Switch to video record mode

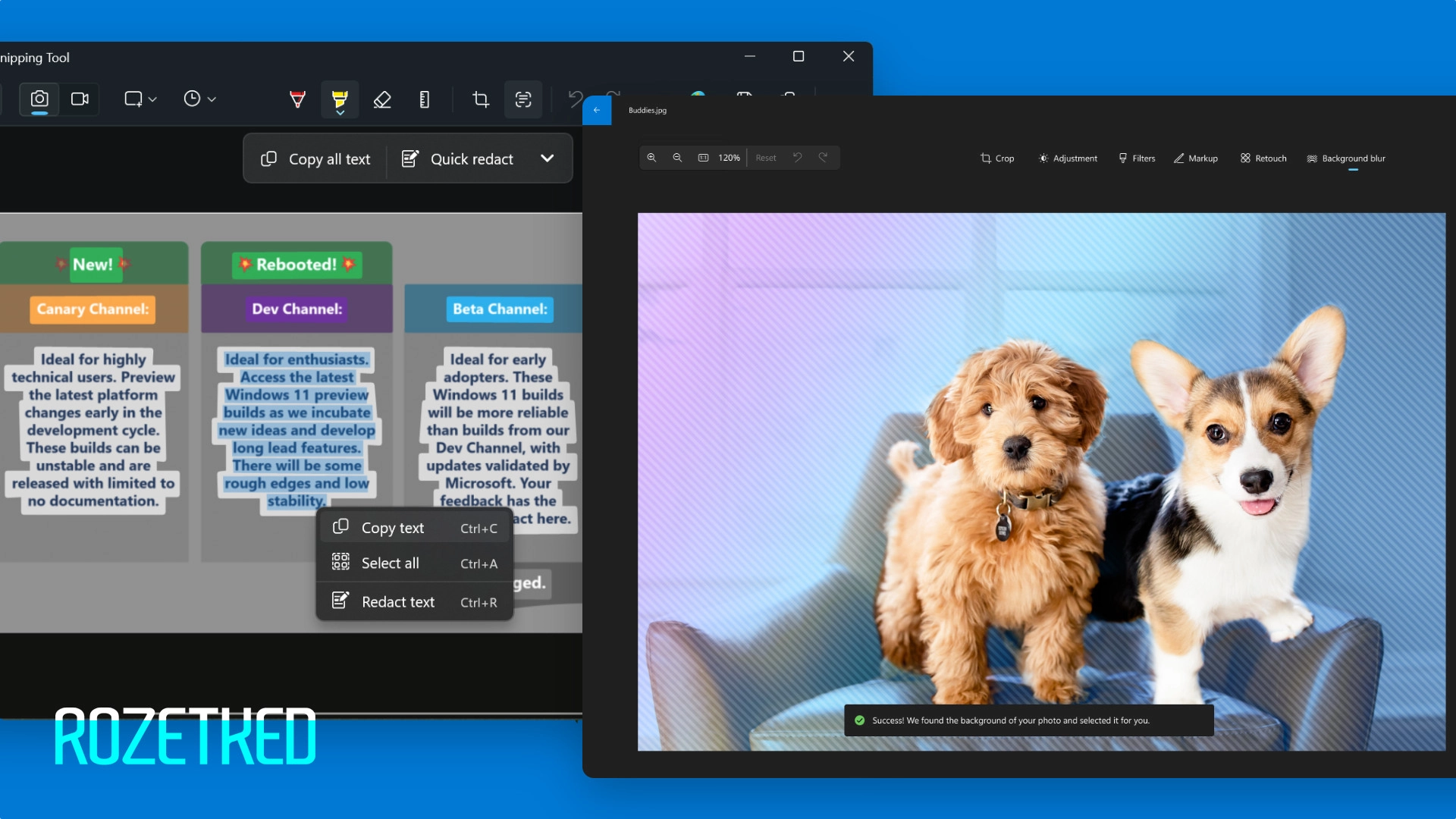point(80,99)
